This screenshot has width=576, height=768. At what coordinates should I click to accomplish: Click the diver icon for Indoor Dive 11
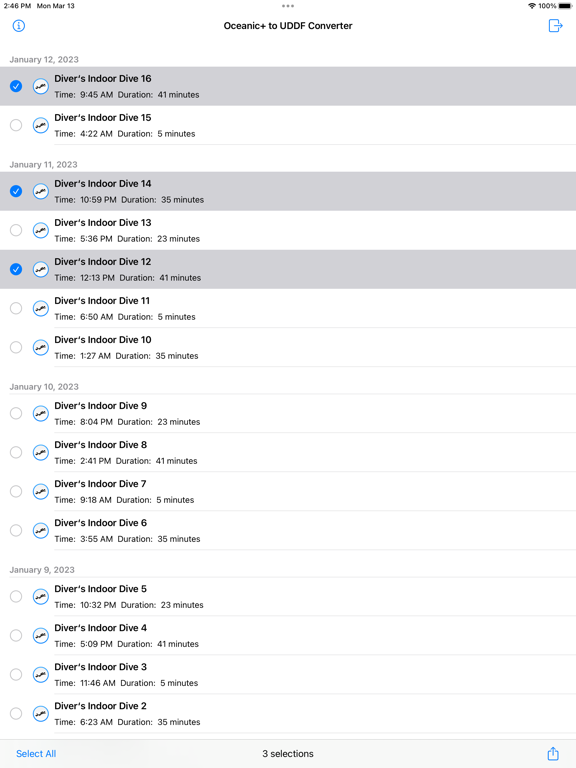click(x=41, y=309)
